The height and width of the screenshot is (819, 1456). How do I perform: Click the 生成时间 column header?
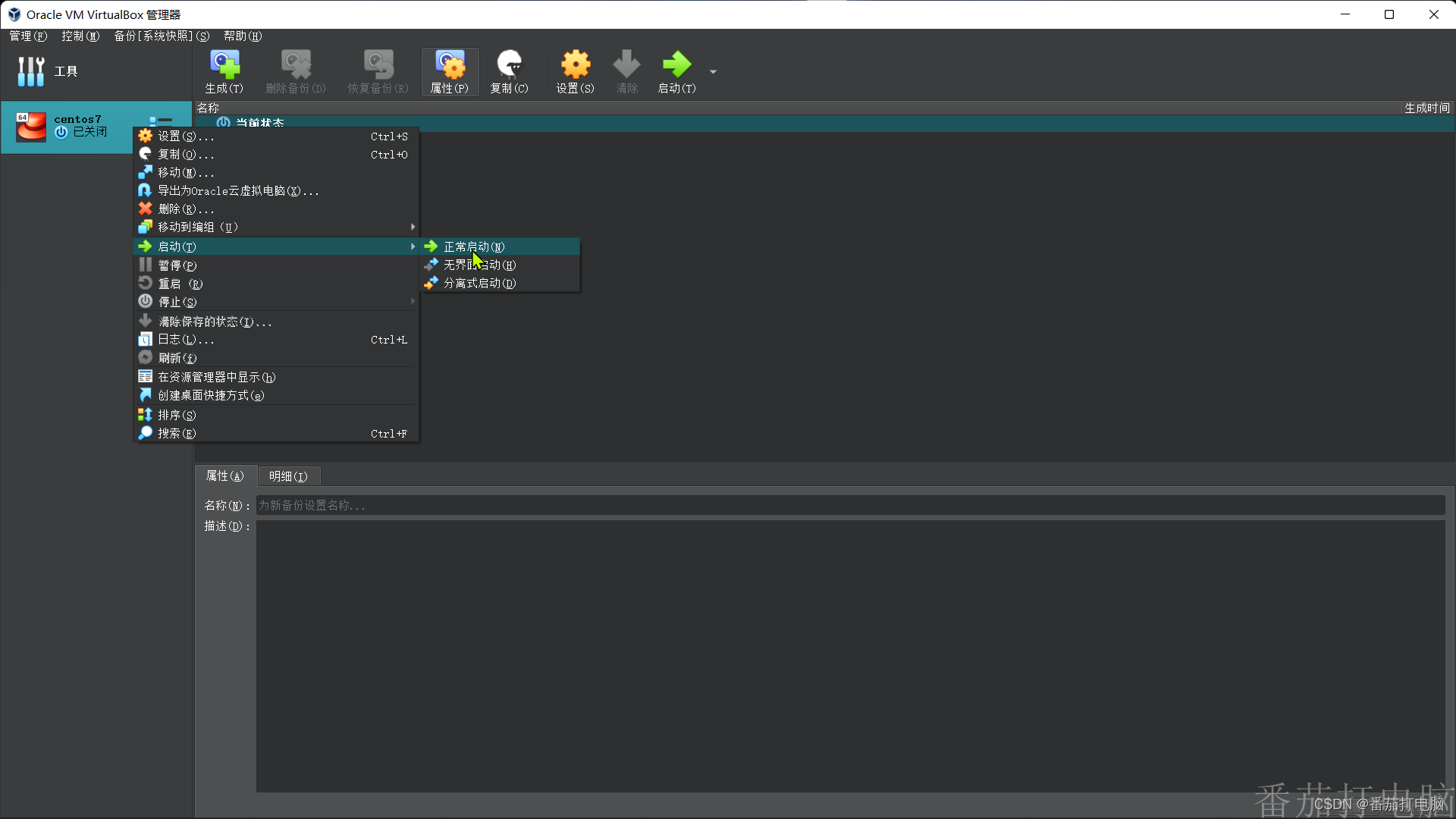[x=1426, y=108]
